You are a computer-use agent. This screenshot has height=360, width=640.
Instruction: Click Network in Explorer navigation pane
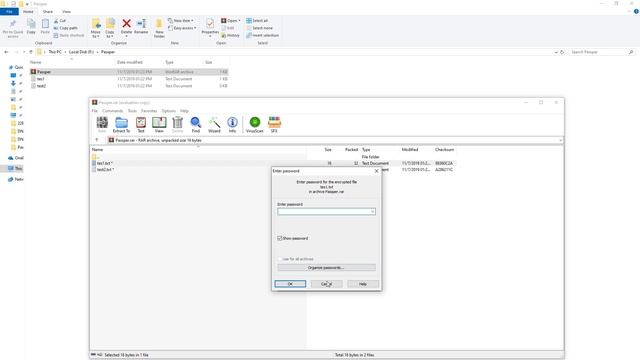[x=16, y=179]
